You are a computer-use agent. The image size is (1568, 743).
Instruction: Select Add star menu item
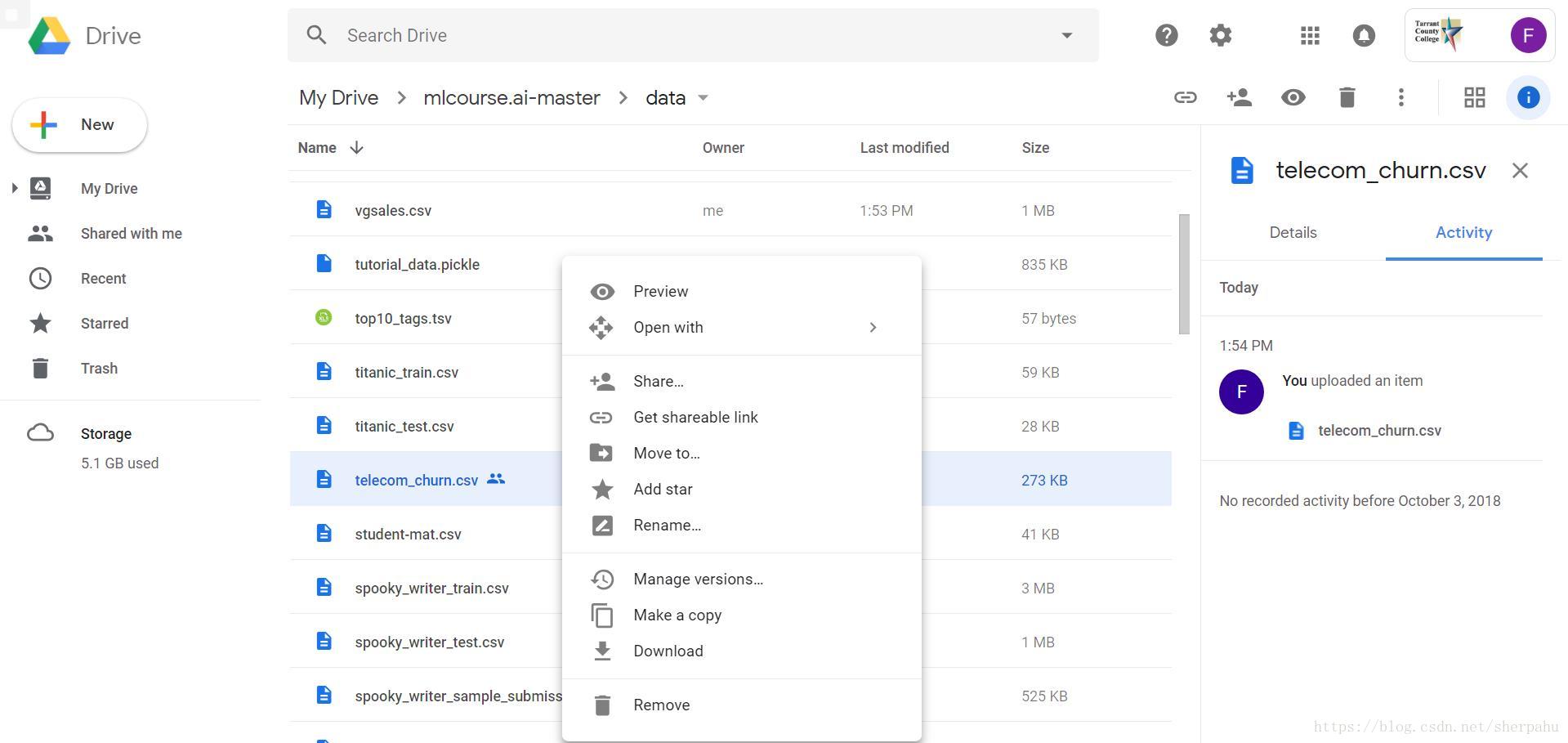(741, 490)
